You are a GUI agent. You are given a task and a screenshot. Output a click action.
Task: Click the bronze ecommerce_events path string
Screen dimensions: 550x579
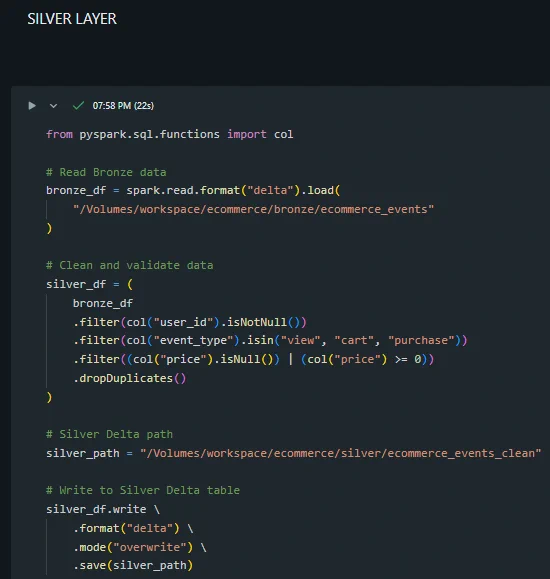pyautogui.click(x=253, y=209)
